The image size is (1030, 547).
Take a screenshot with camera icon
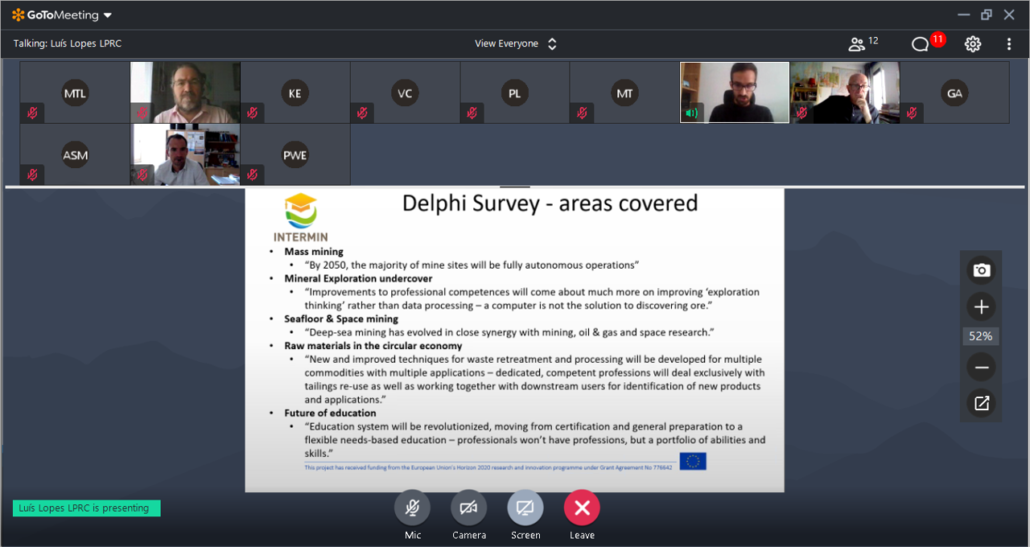pos(981,270)
